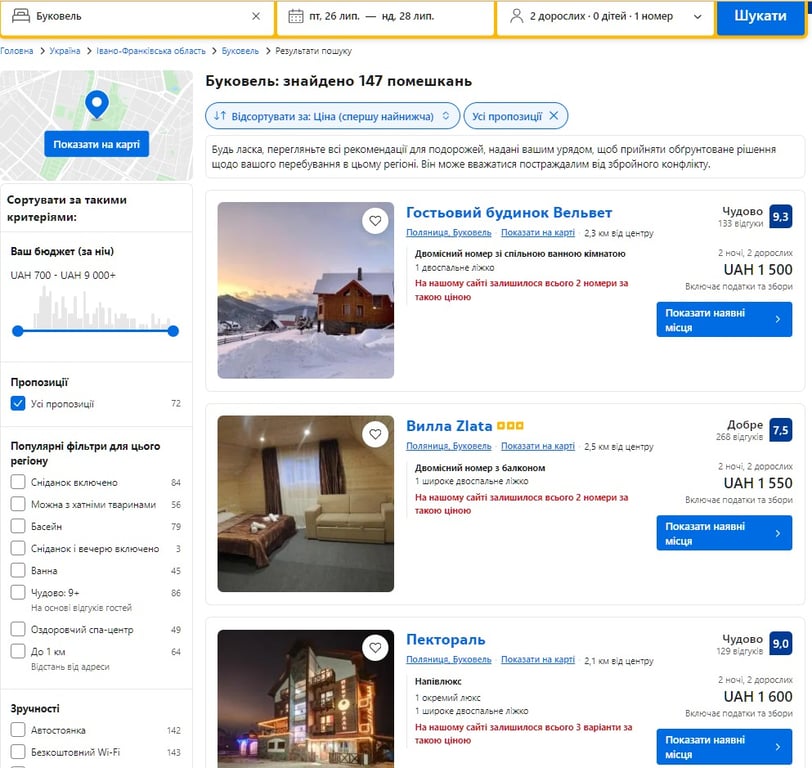Remove the Усі пропозиції filter chip
Image resolution: width=812 pixels, height=768 pixels.
pyautogui.click(x=554, y=116)
